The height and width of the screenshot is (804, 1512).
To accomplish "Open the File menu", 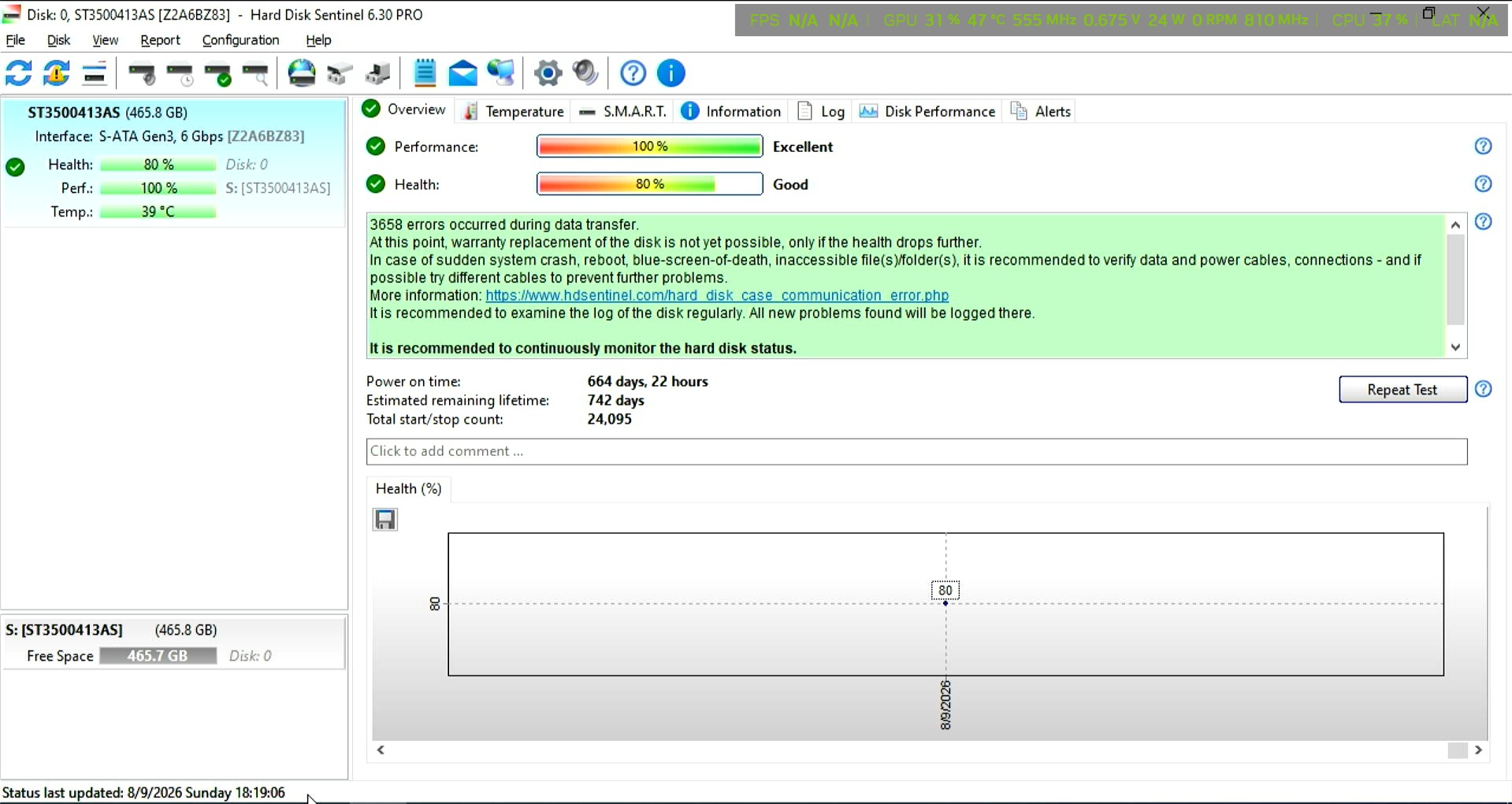I will click(16, 40).
